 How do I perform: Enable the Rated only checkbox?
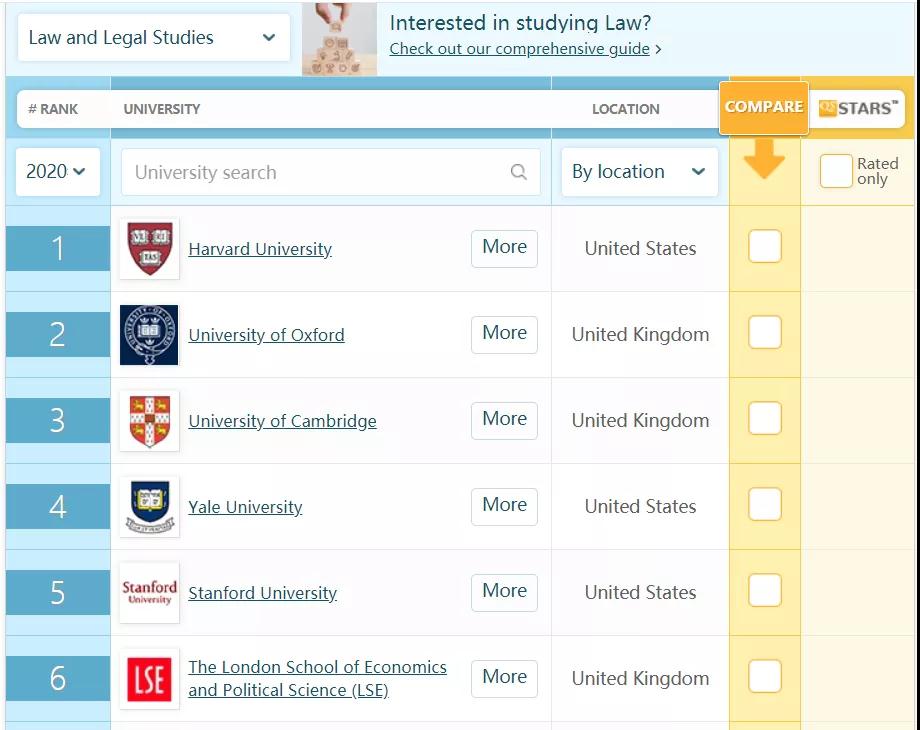point(835,172)
